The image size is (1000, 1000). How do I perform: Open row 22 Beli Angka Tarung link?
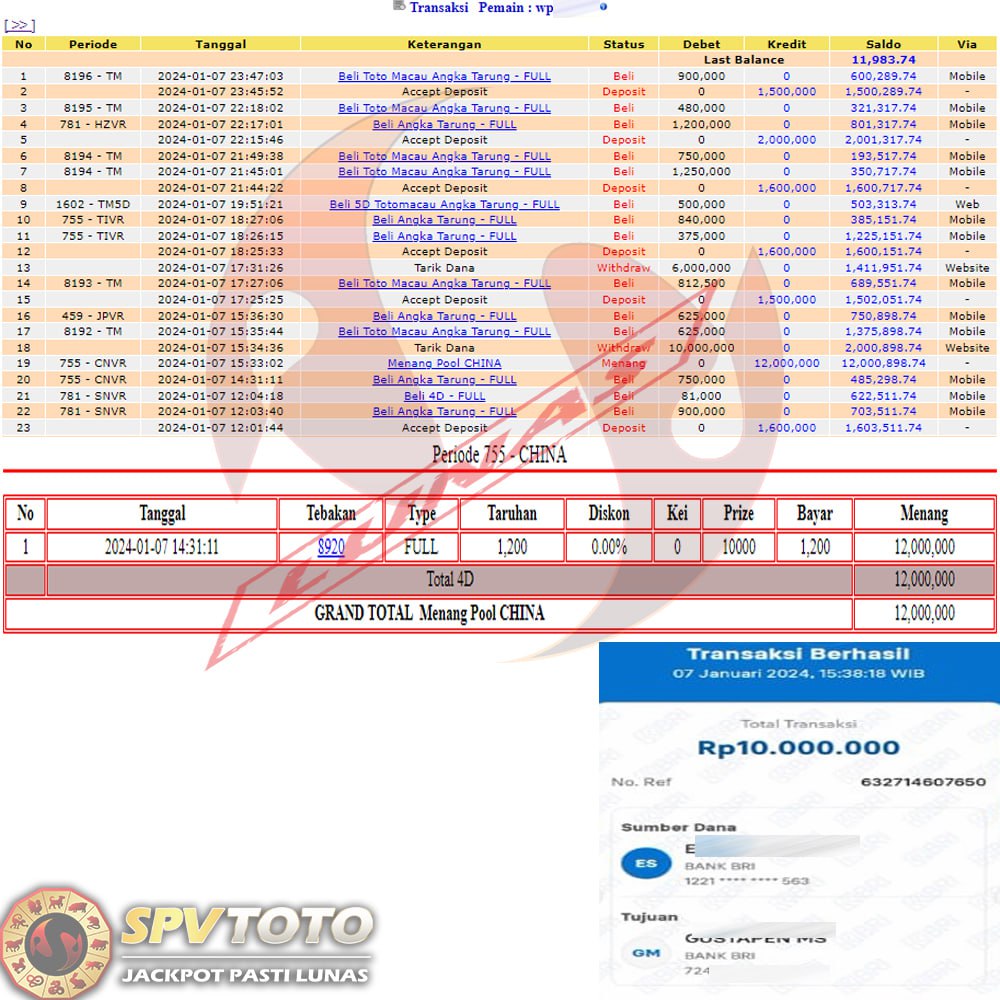(444, 412)
